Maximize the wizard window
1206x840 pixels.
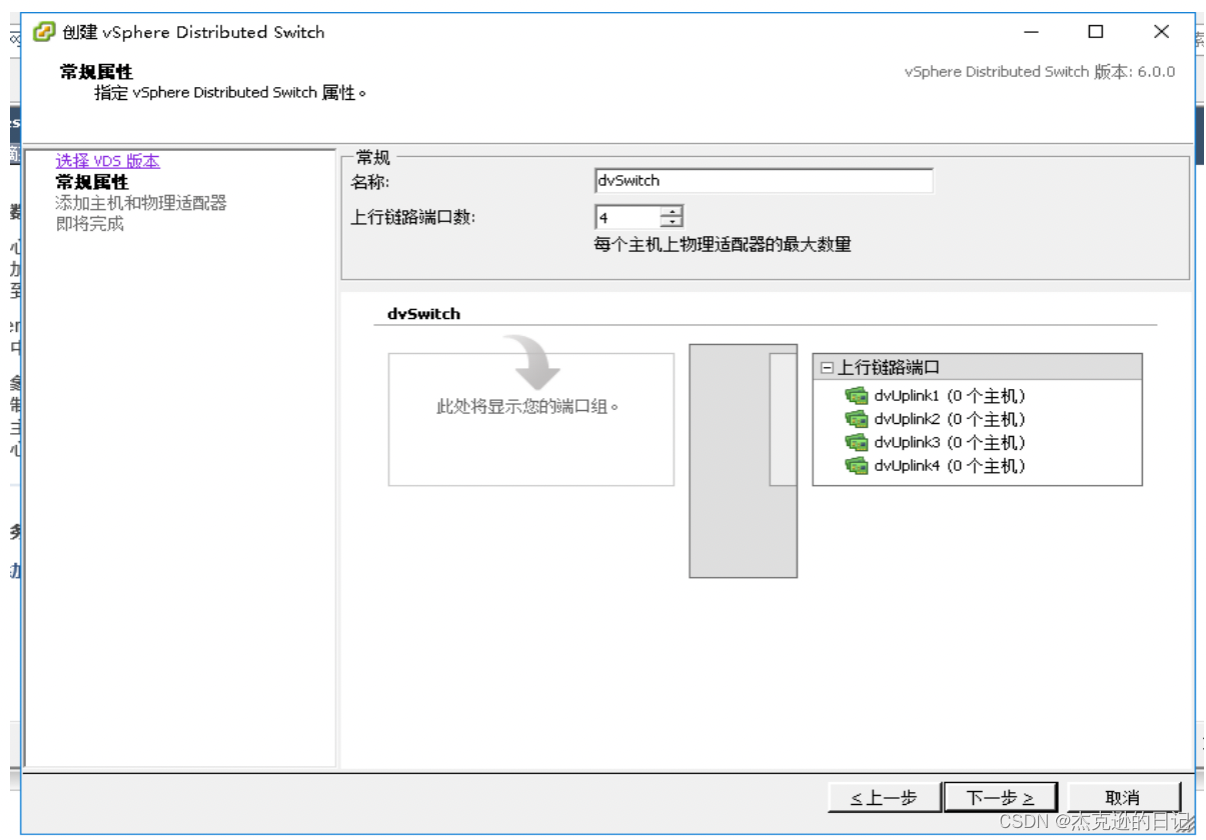click(x=1096, y=32)
